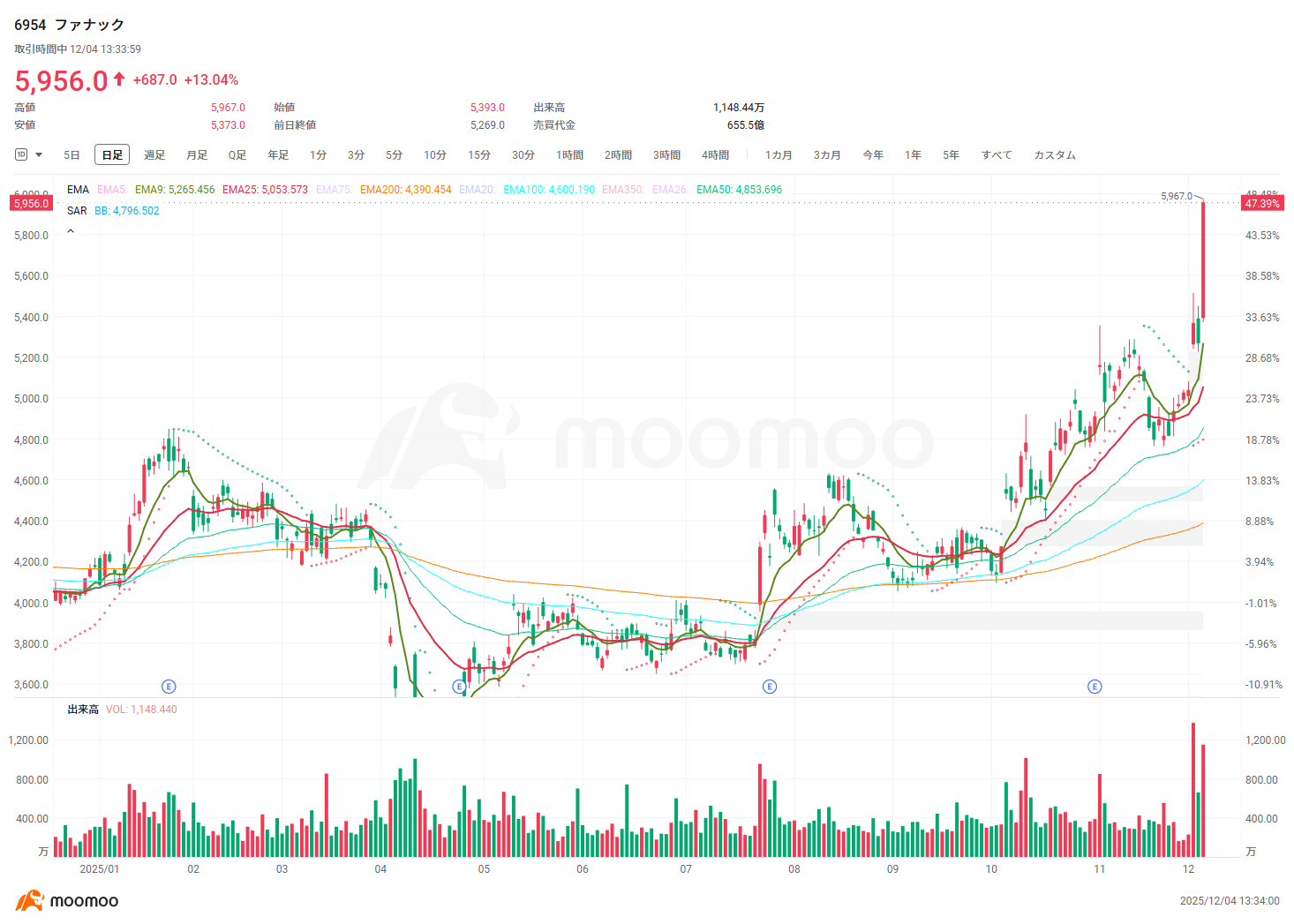Click the earnings E marker before 05
This screenshot has height=924, width=1294.
459,687
